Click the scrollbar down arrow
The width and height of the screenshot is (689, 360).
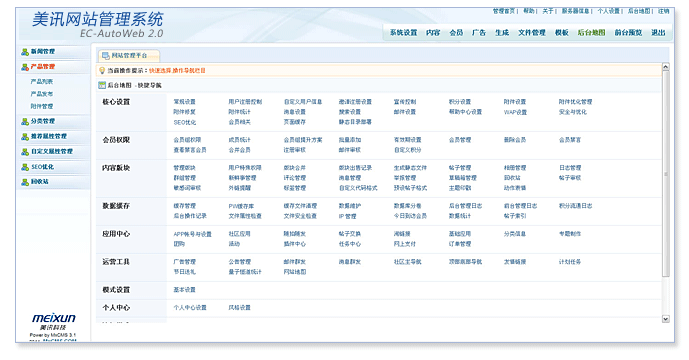666,319
